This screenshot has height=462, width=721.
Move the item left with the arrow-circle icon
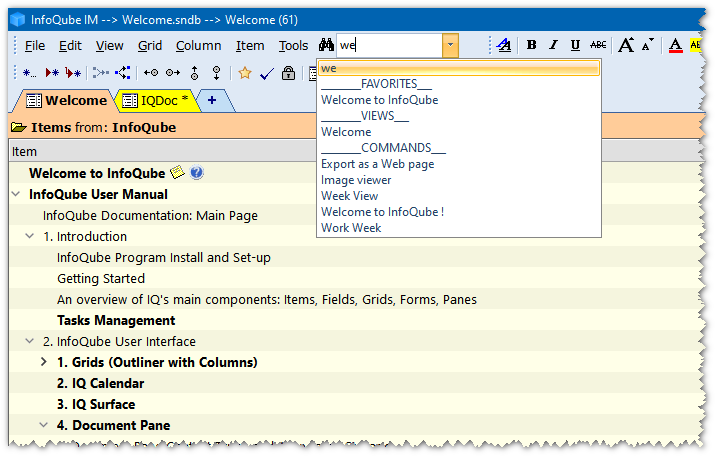[151, 73]
